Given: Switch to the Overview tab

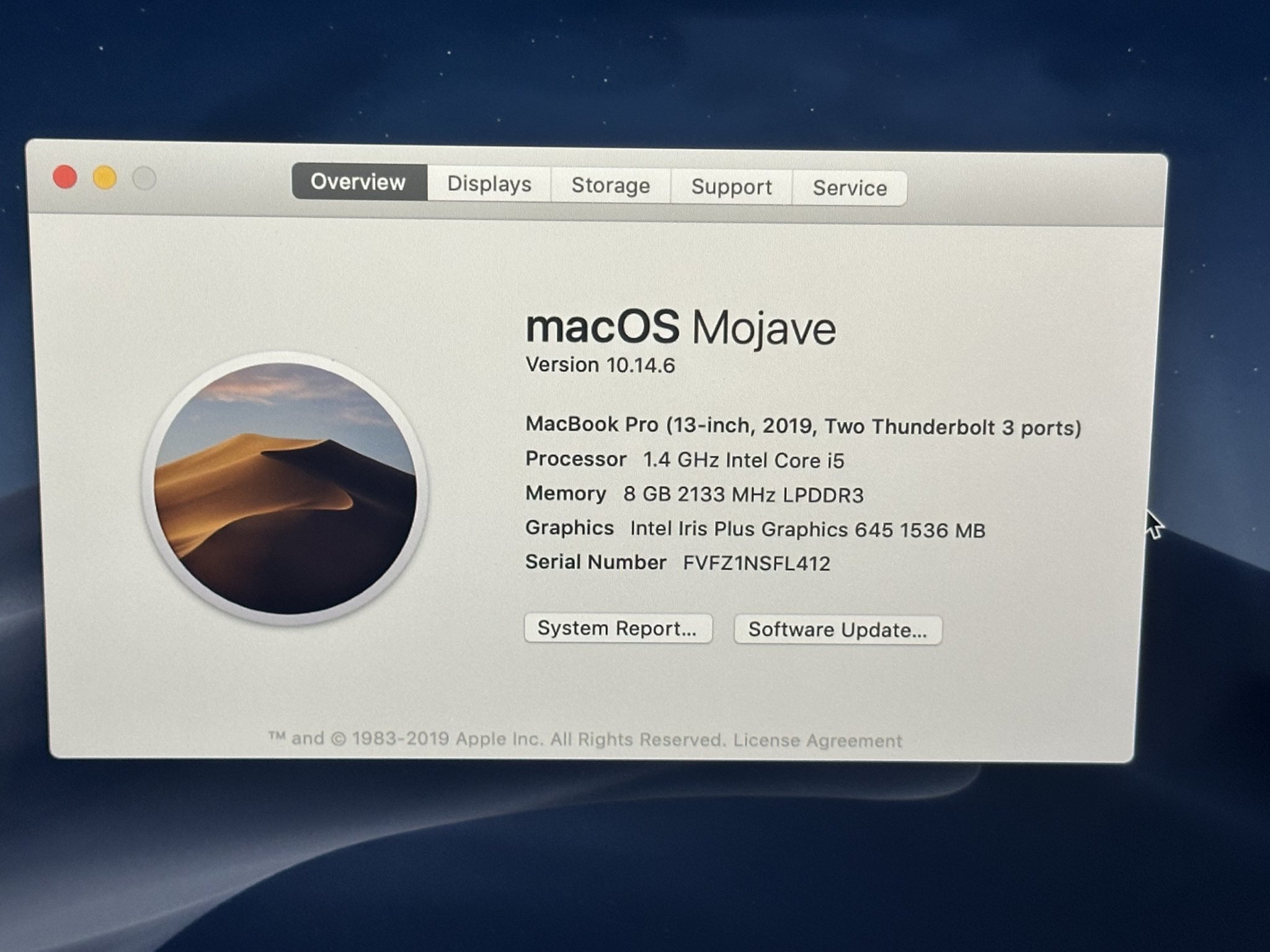Looking at the screenshot, I should click(358, 182).
